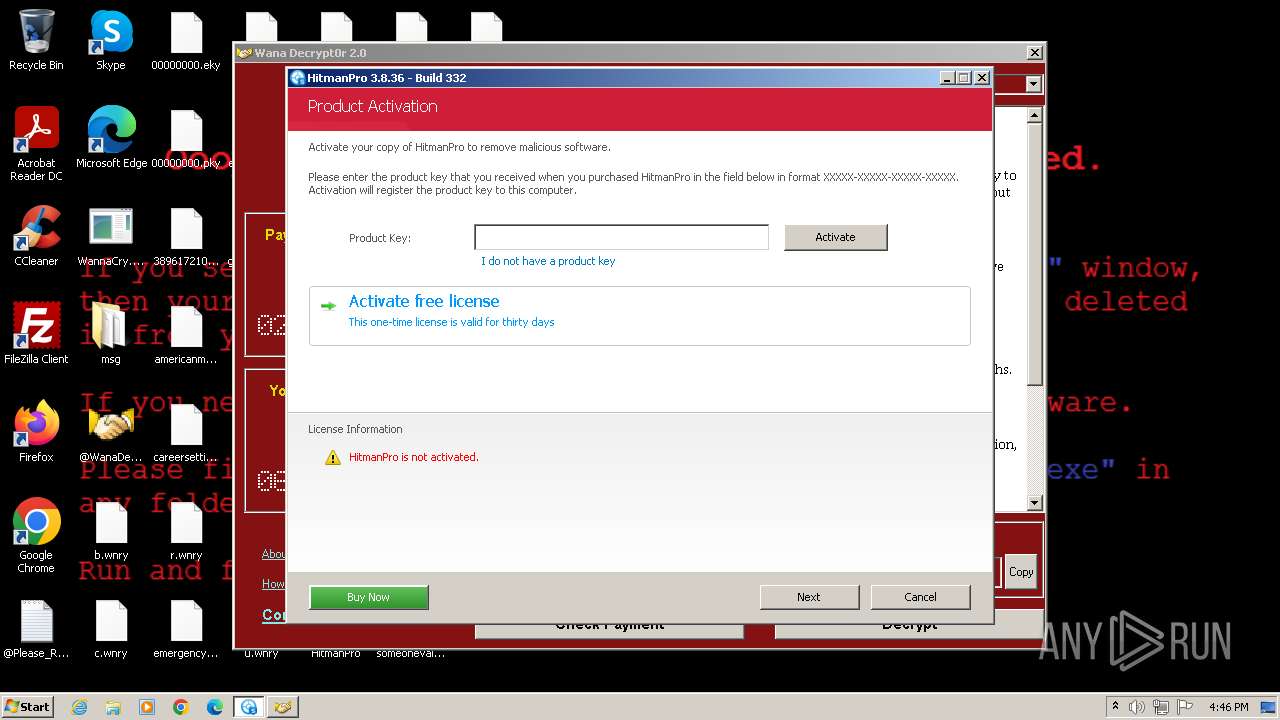Click the Next button
Viewport: 1280px width, 720px height.
pos(809,597)
